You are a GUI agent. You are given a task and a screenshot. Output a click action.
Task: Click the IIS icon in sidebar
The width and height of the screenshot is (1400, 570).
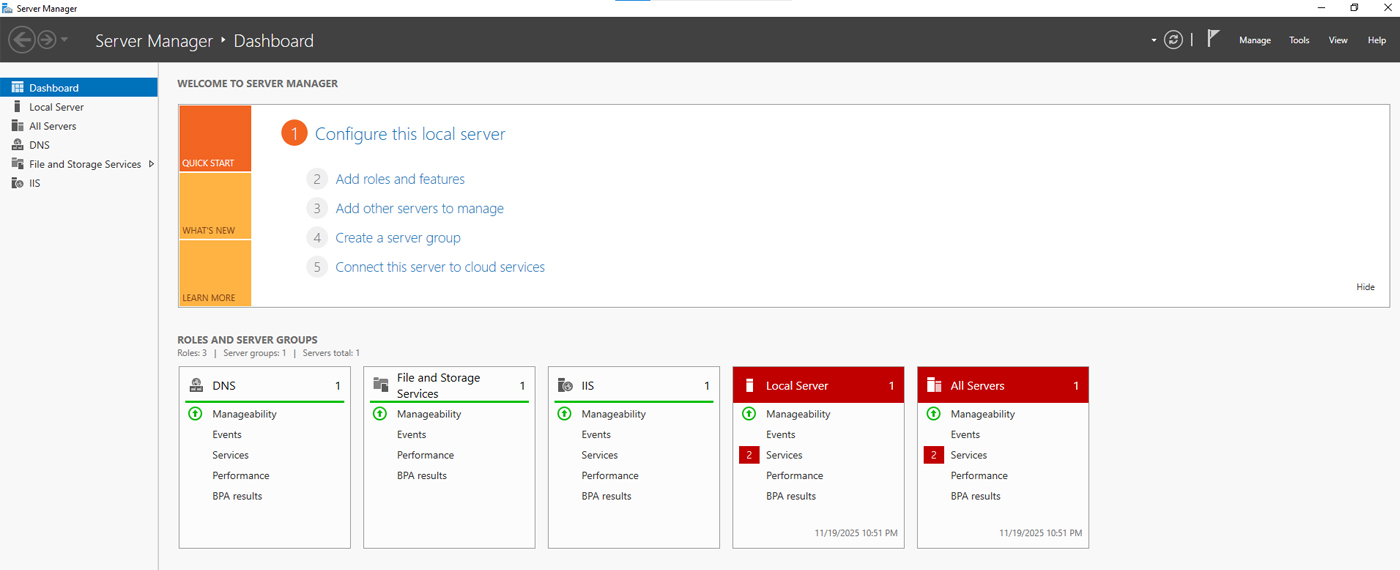[x=17, y=183]
